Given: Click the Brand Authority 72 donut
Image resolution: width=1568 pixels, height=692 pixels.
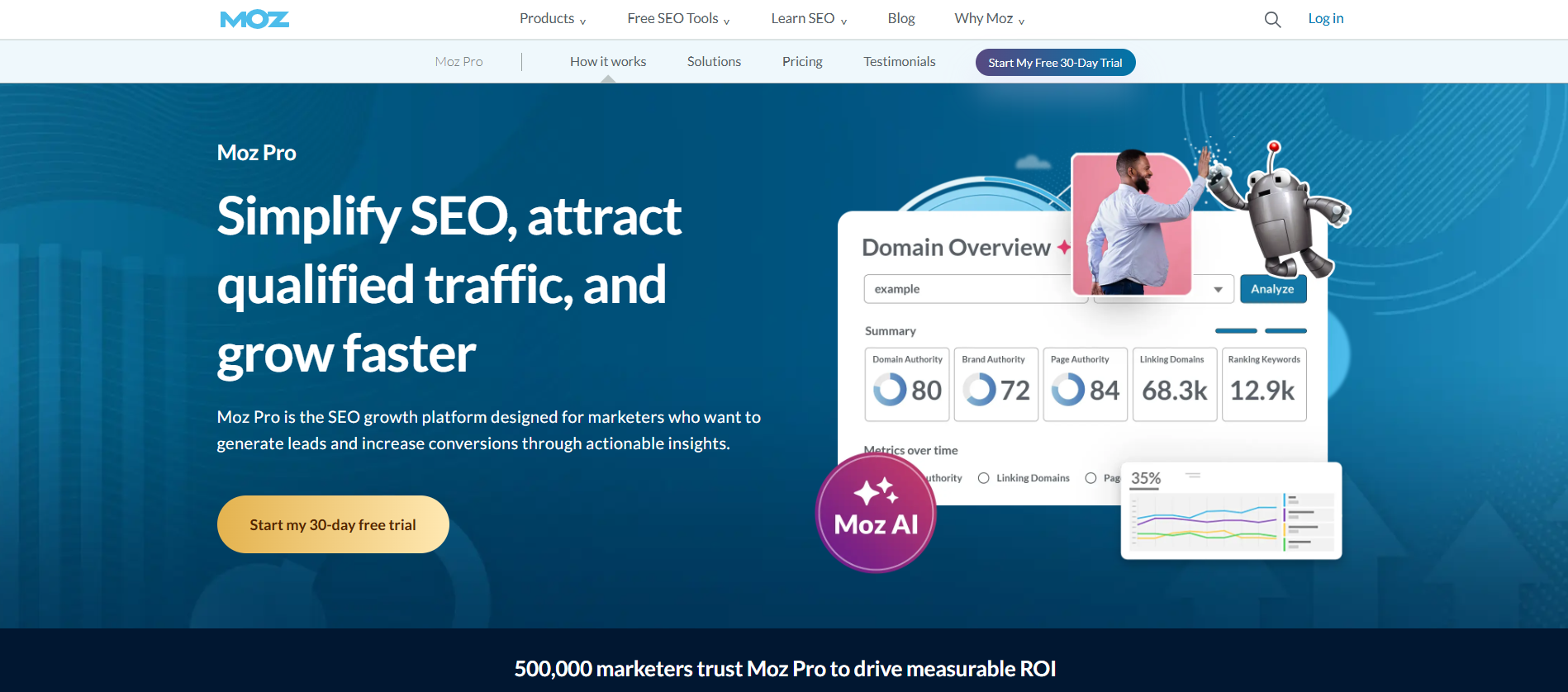Looking at the screenshot, I should tap(980, 389).
